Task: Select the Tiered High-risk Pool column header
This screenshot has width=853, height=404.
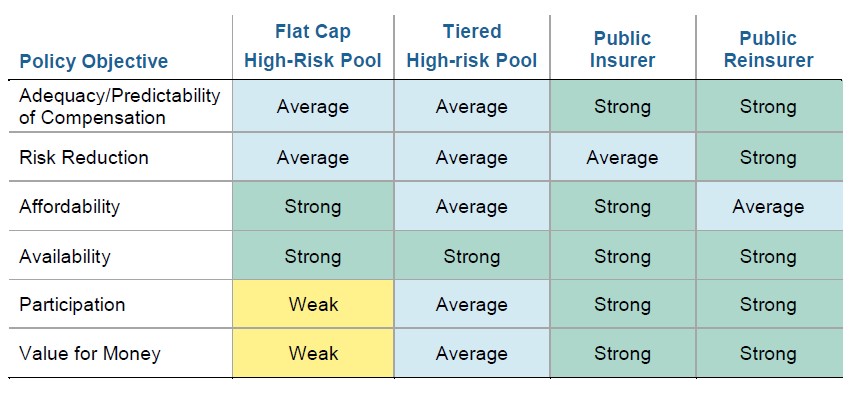Action: 471,49
